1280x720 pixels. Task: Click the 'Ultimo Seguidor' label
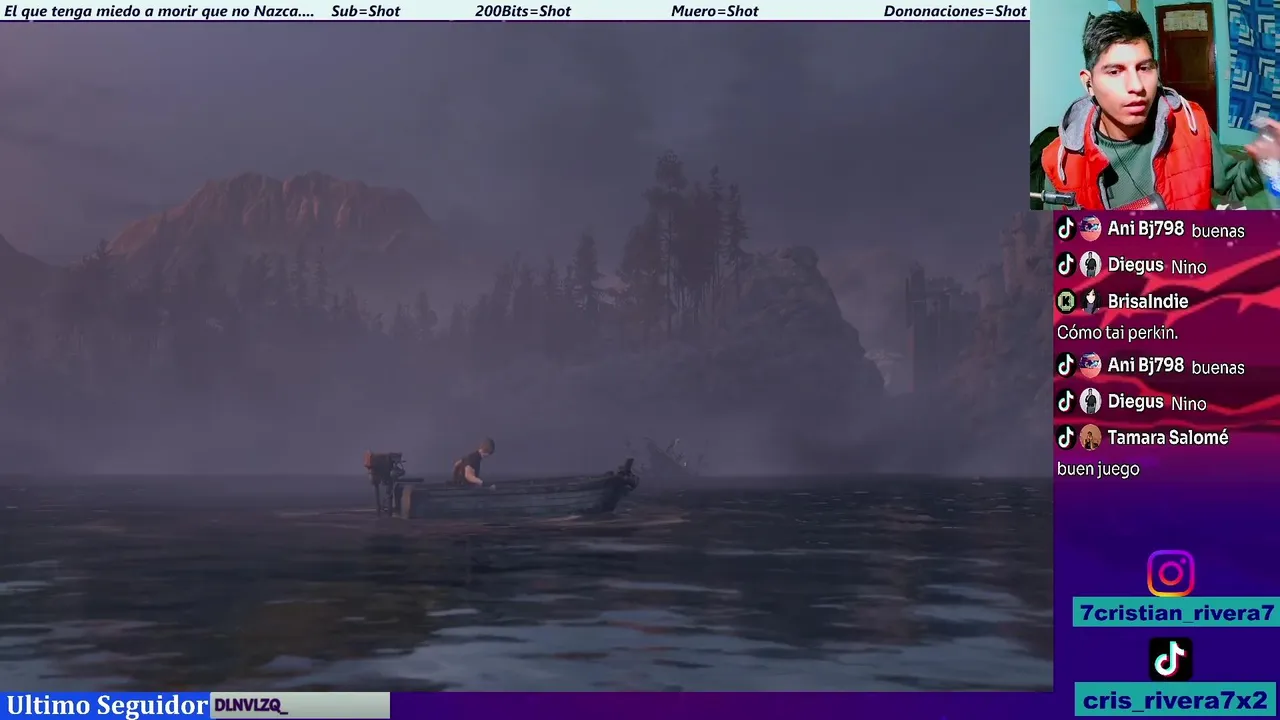[x=107, y=705]
